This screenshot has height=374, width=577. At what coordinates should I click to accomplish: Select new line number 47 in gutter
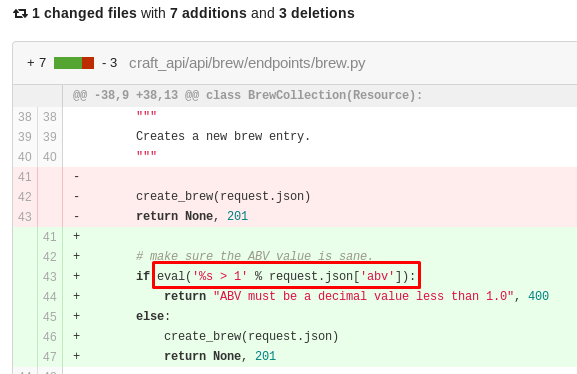(50, 356)
